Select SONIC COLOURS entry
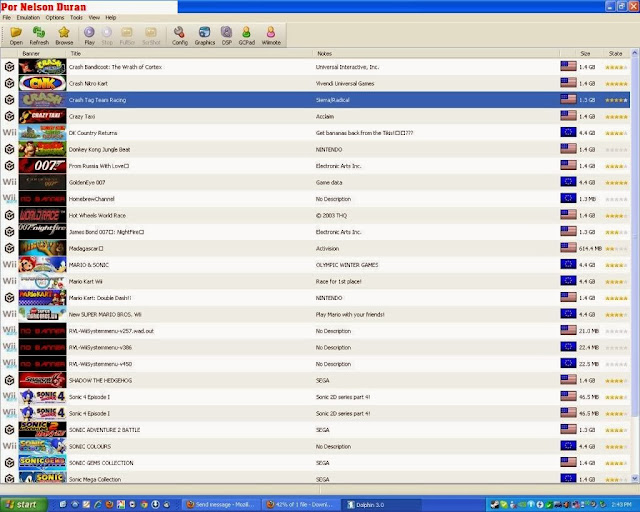 (x=89, y=446)
